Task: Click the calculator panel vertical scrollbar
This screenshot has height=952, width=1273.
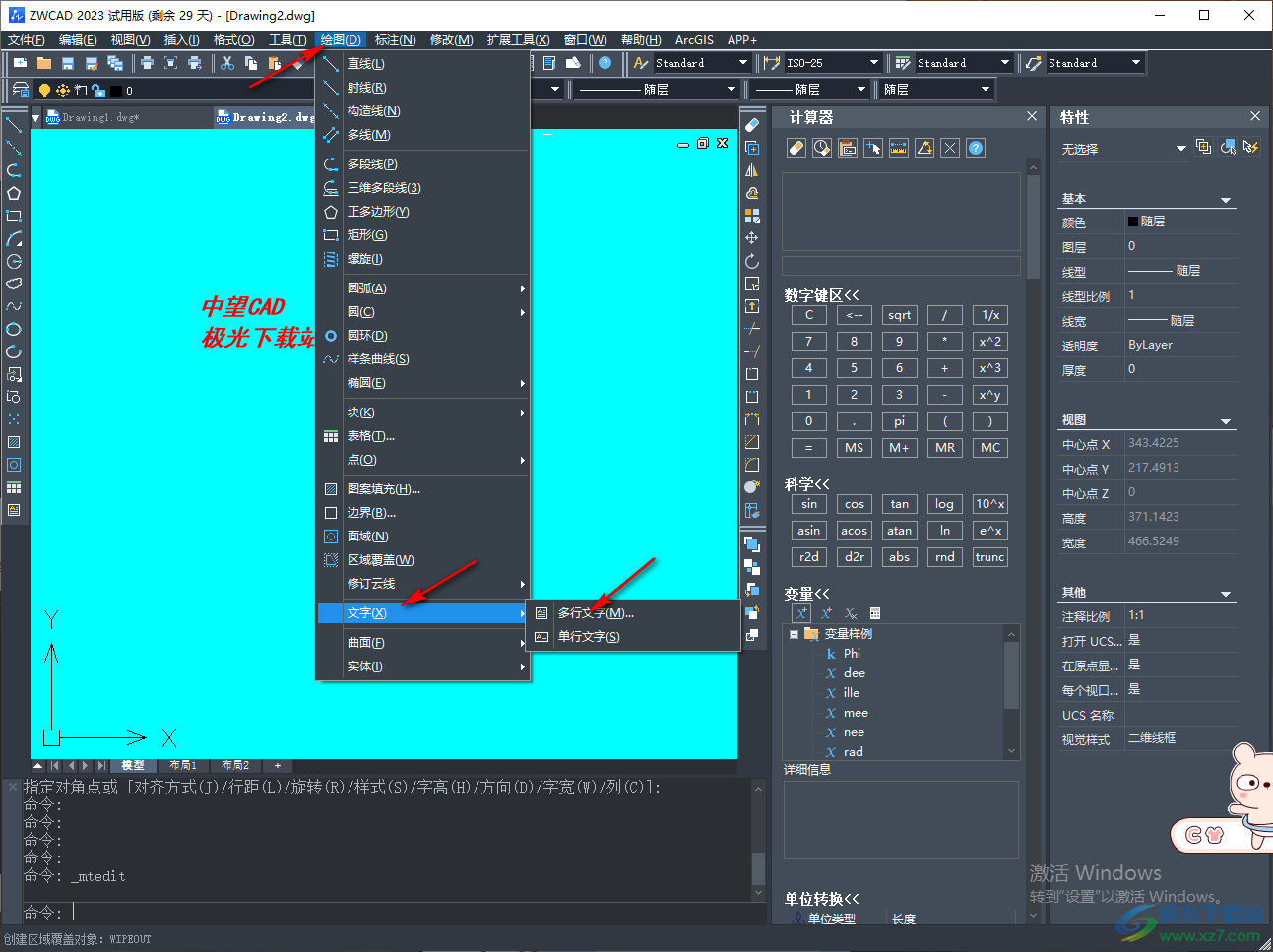Action: click(1033, 228)
